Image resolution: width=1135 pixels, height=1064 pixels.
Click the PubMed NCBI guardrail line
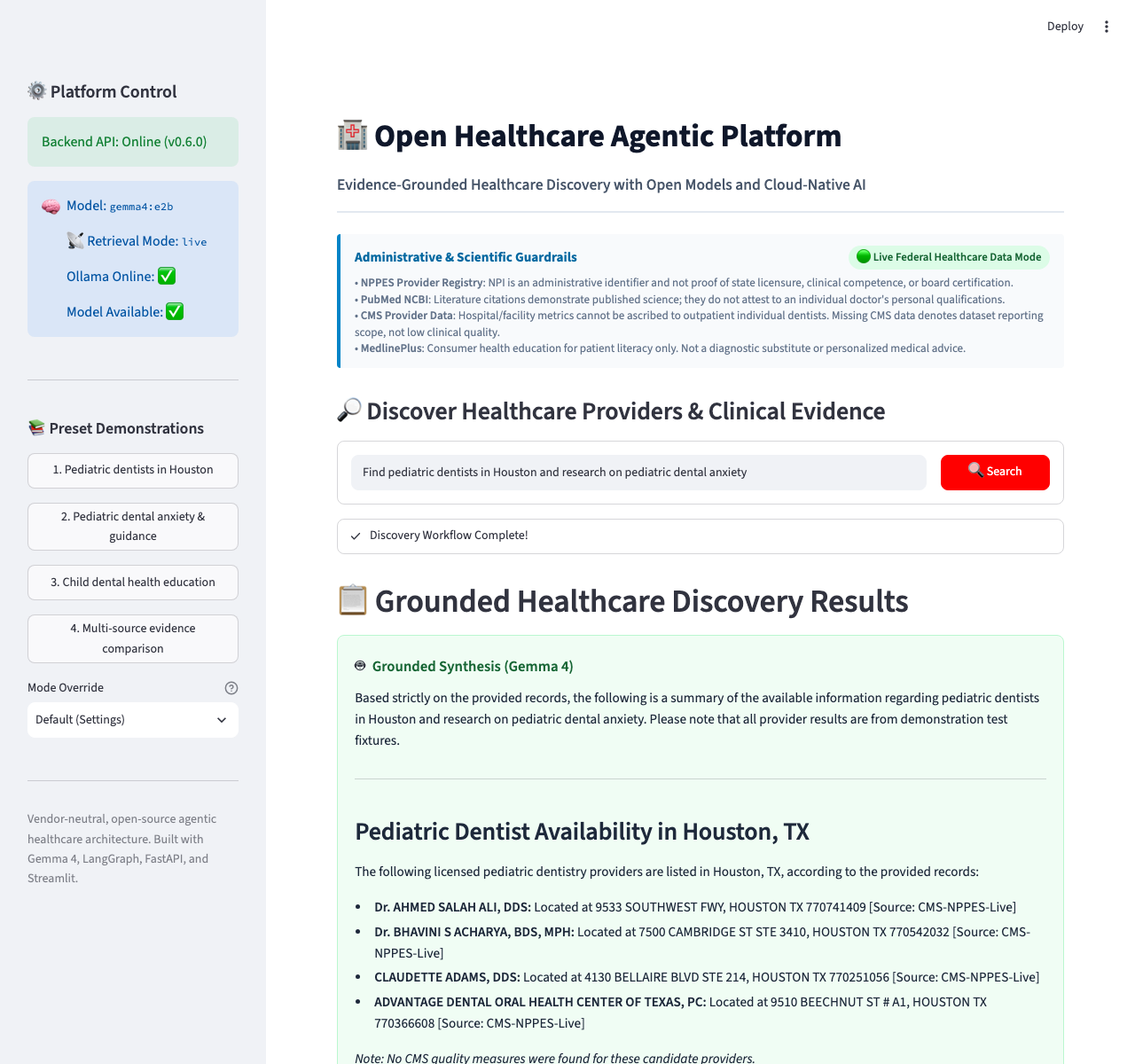click(680, 300)
